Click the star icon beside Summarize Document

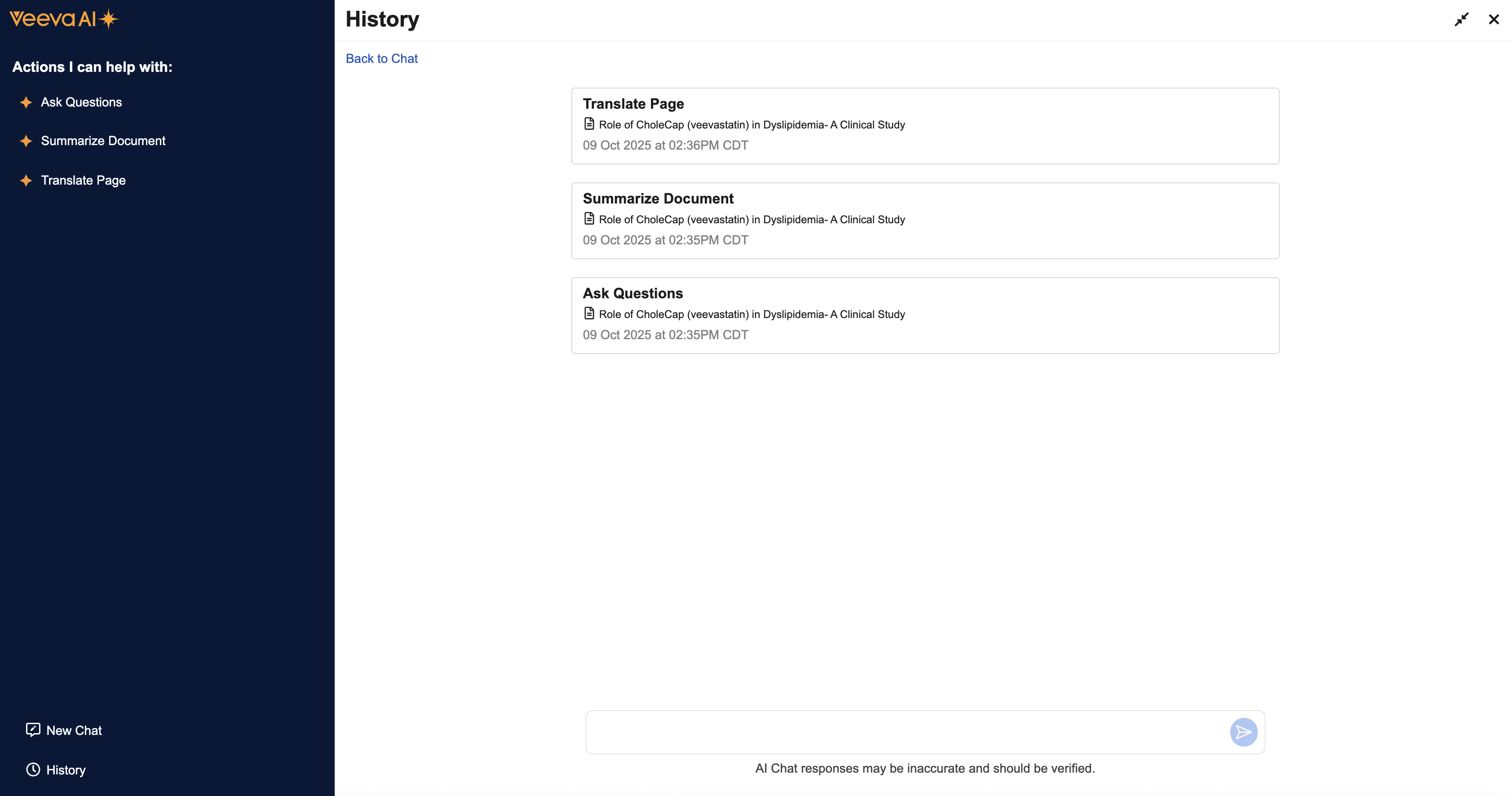[26, 142]
